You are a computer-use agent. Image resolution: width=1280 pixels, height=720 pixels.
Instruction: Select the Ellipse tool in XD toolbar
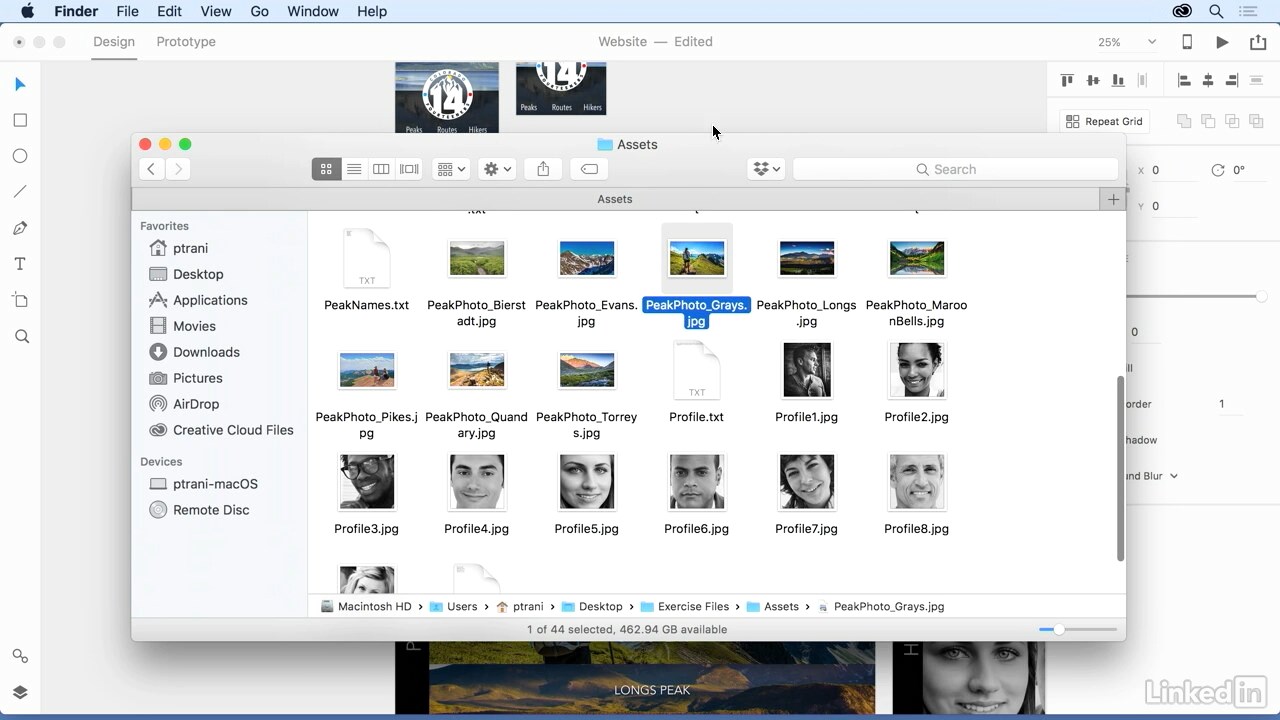click(20, 156)
